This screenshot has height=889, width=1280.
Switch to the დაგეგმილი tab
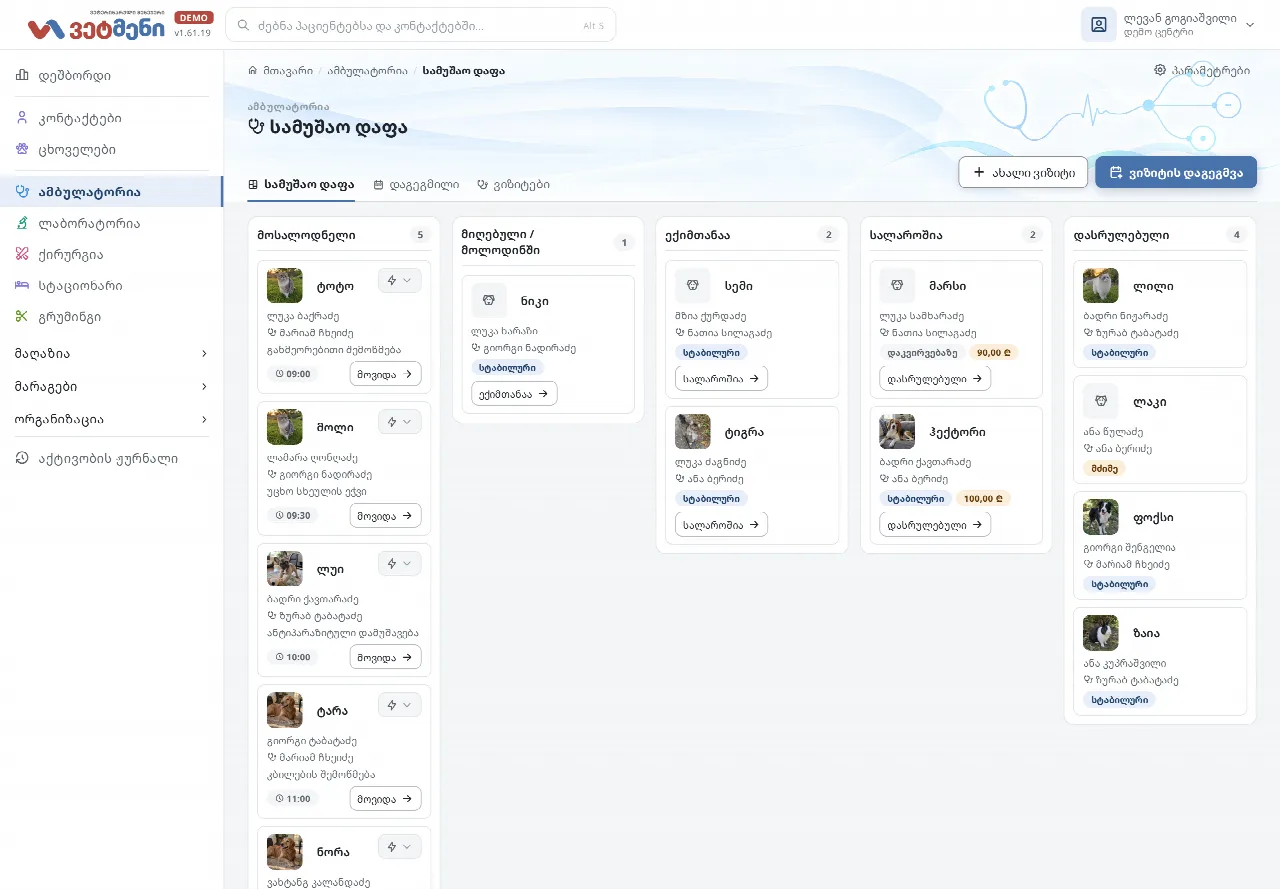coord(416,185)
